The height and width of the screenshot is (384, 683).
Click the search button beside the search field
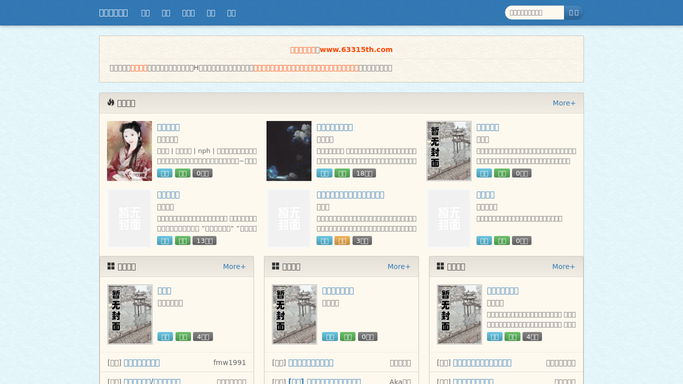coord(574,13)
